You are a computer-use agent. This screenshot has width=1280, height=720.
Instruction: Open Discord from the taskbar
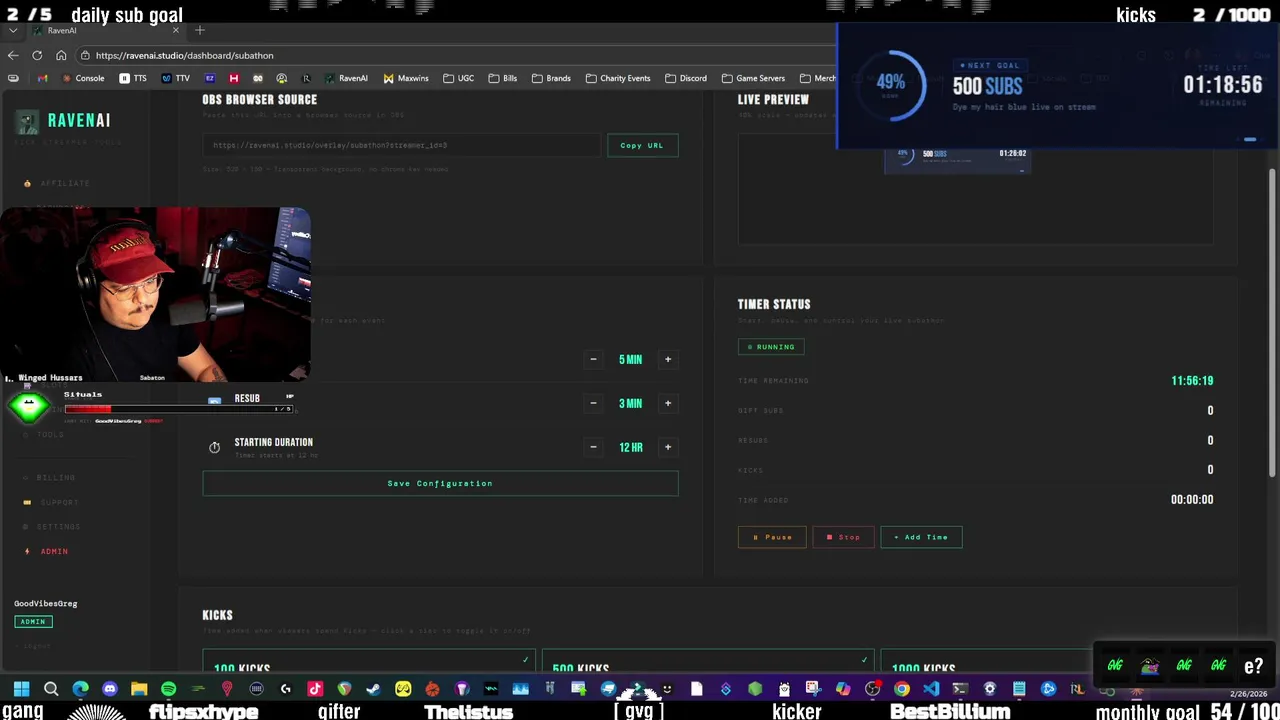pyautogui.click(x=109, y=689)
